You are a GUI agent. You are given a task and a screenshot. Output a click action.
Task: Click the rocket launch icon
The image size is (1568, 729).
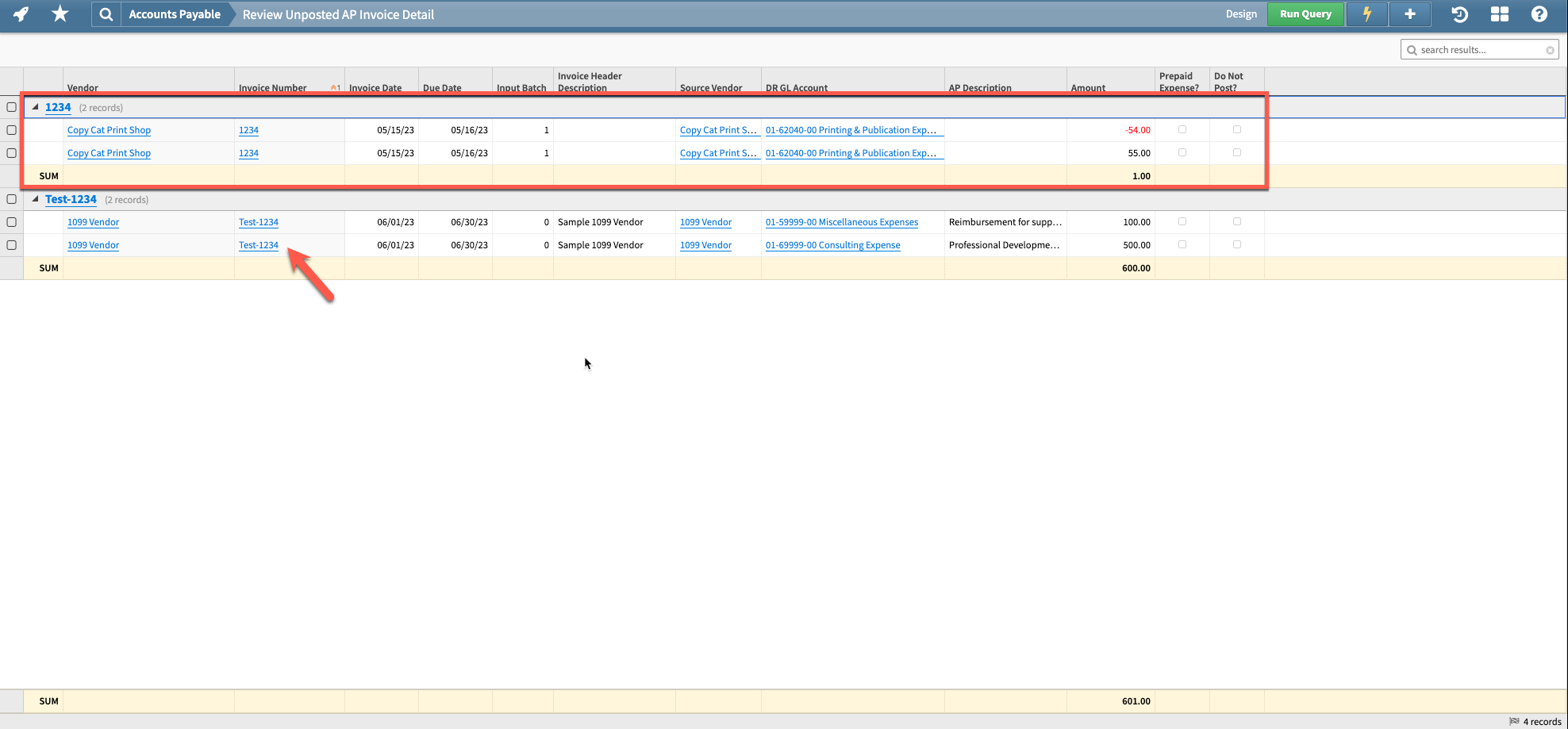[20, 13]
